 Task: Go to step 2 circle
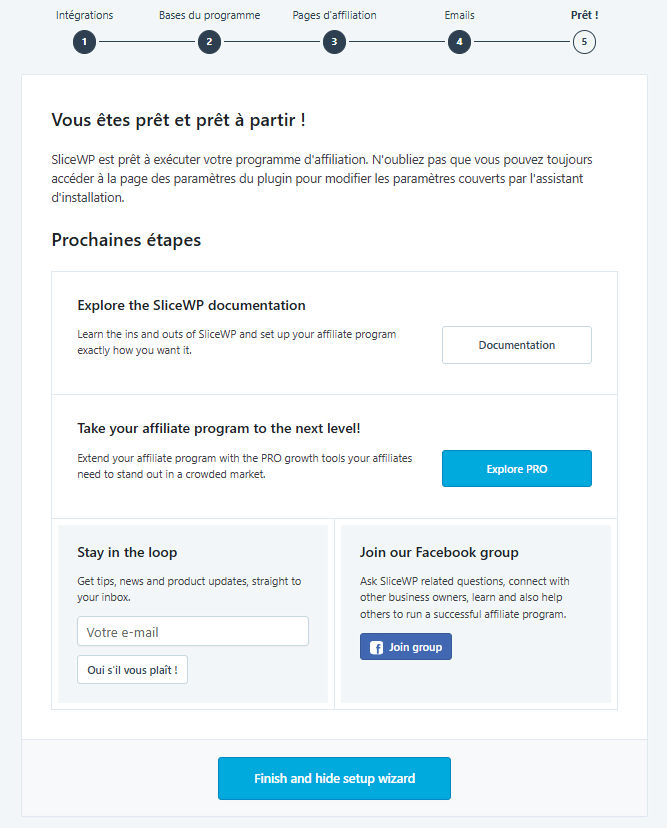209,42
